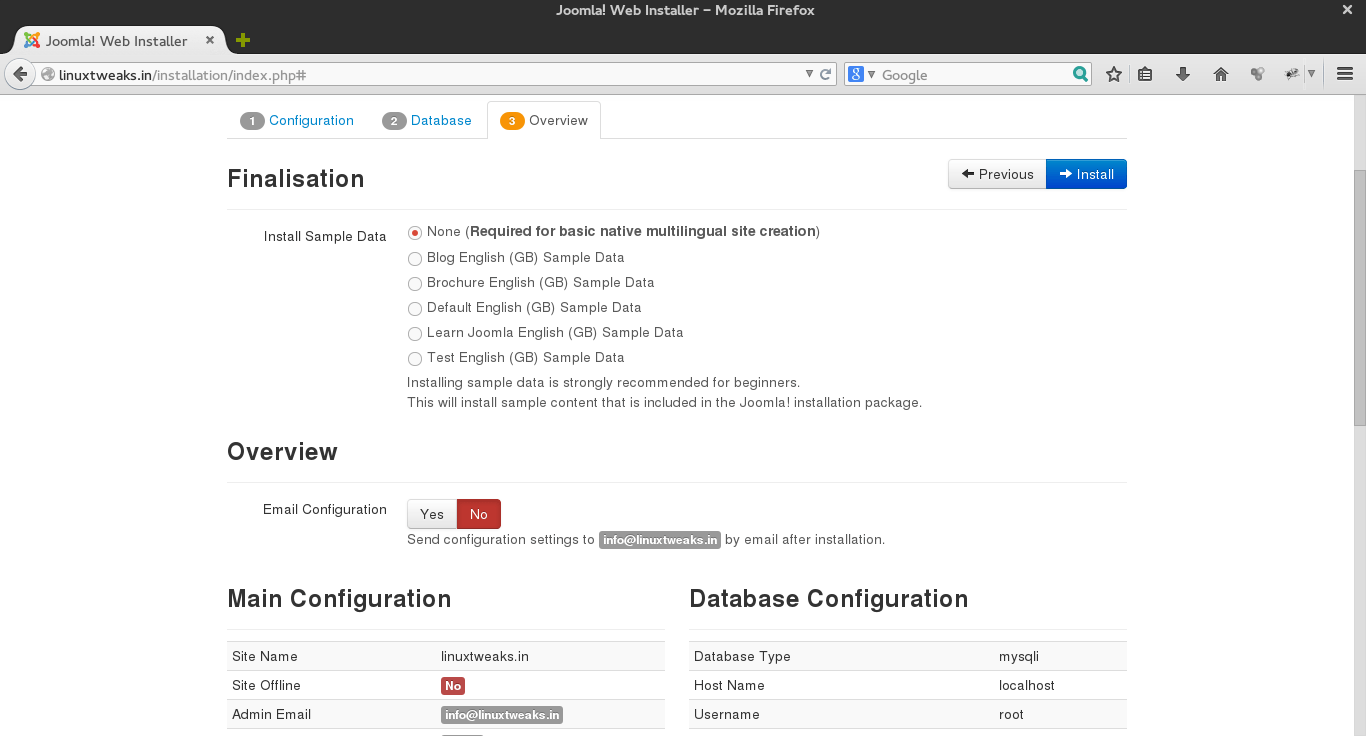This screenshot has height=736, width=1366.
Task: Choose Blog English (GB) Sample Data
Action: tap(415, 258)
